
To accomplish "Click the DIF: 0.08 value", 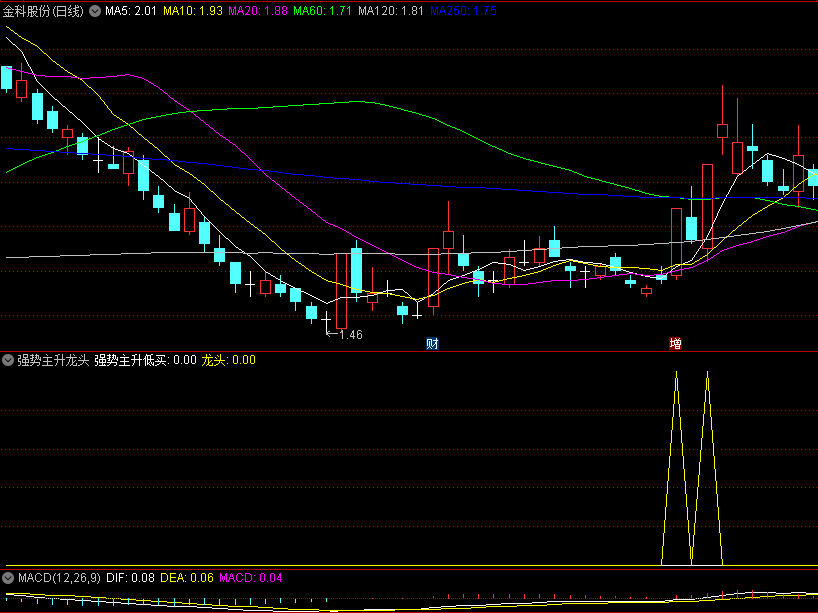I will pos(130,578).
